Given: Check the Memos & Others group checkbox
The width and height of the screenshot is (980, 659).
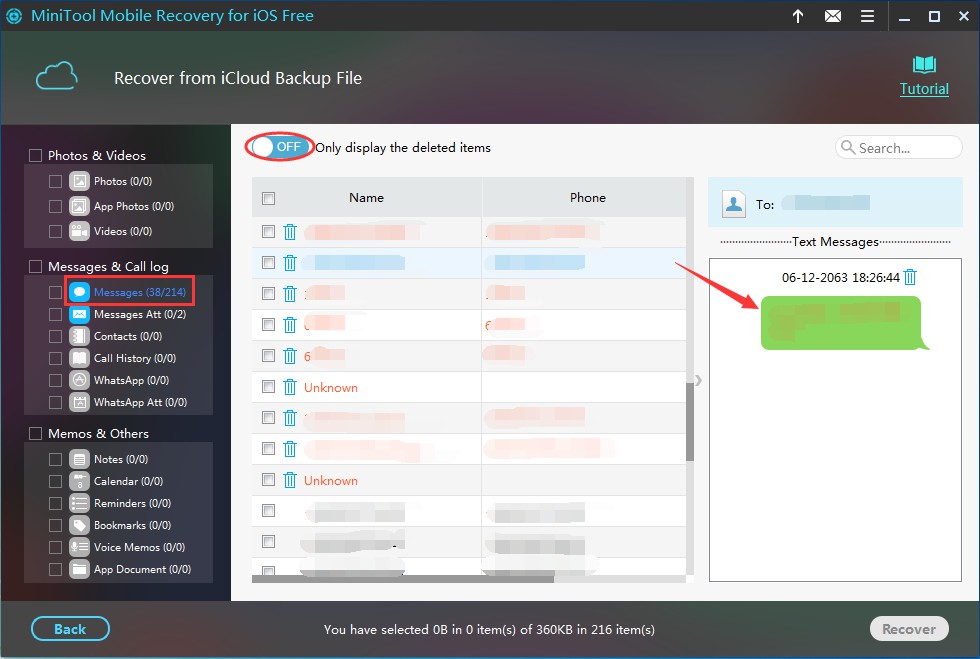Looking at the screenshot, I should pos(36,433).
